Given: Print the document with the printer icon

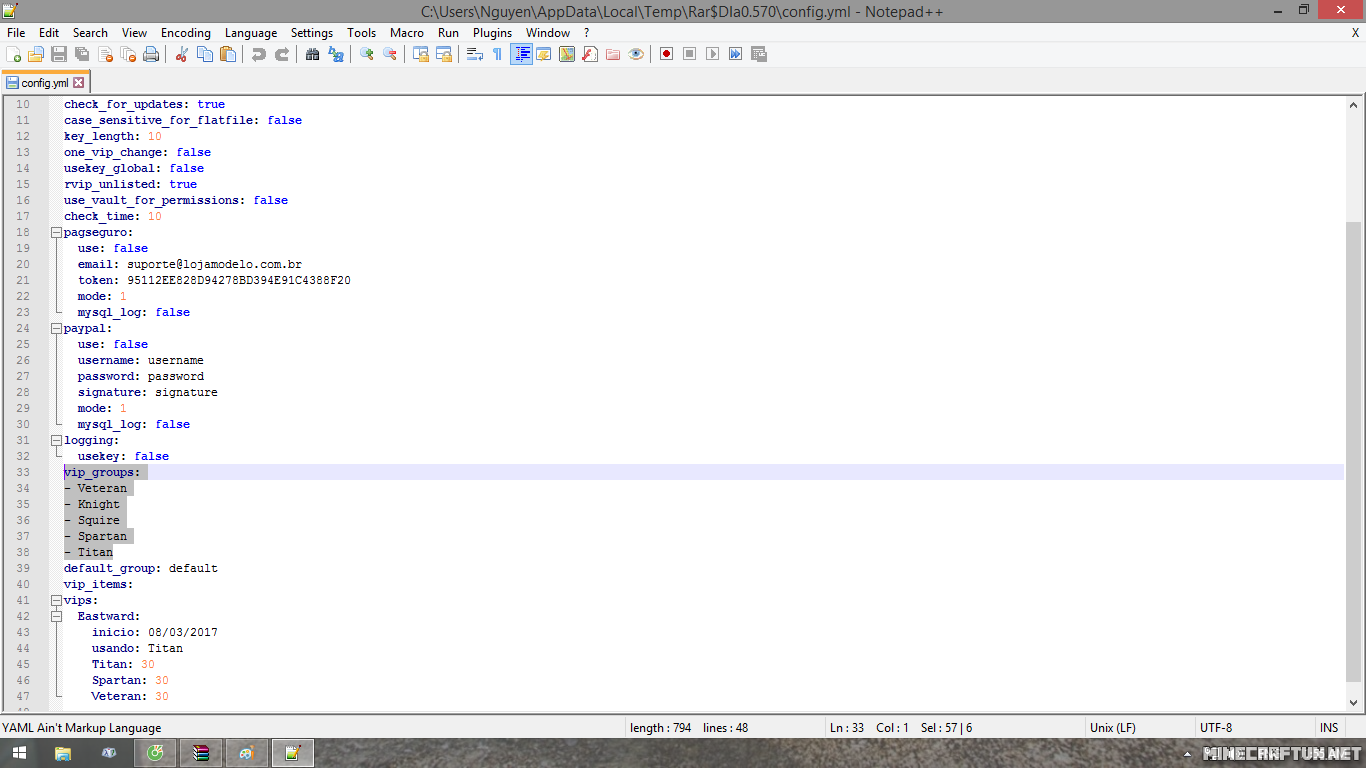Looking at the screenshot, I should (x=151, y=54).
